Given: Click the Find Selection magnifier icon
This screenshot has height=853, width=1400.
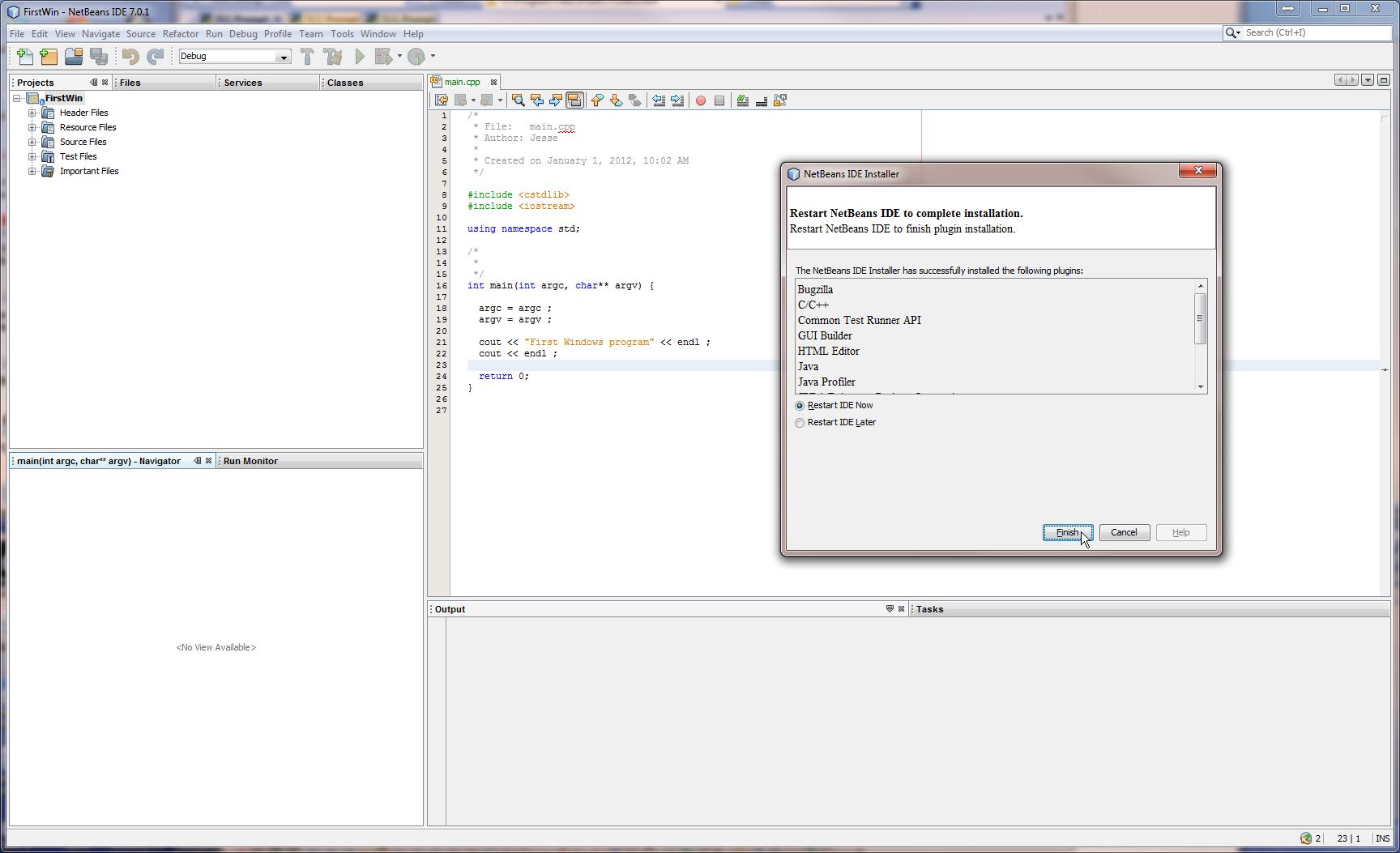Looking at the screenshot, I should (x=519, y=100).
